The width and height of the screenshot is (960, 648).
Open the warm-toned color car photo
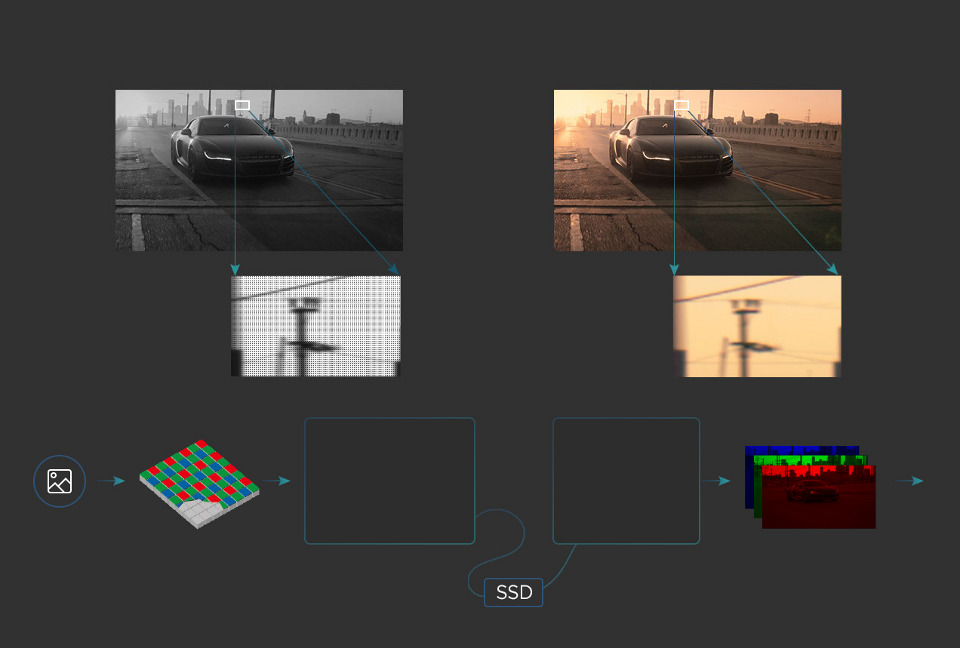[697, 170]
